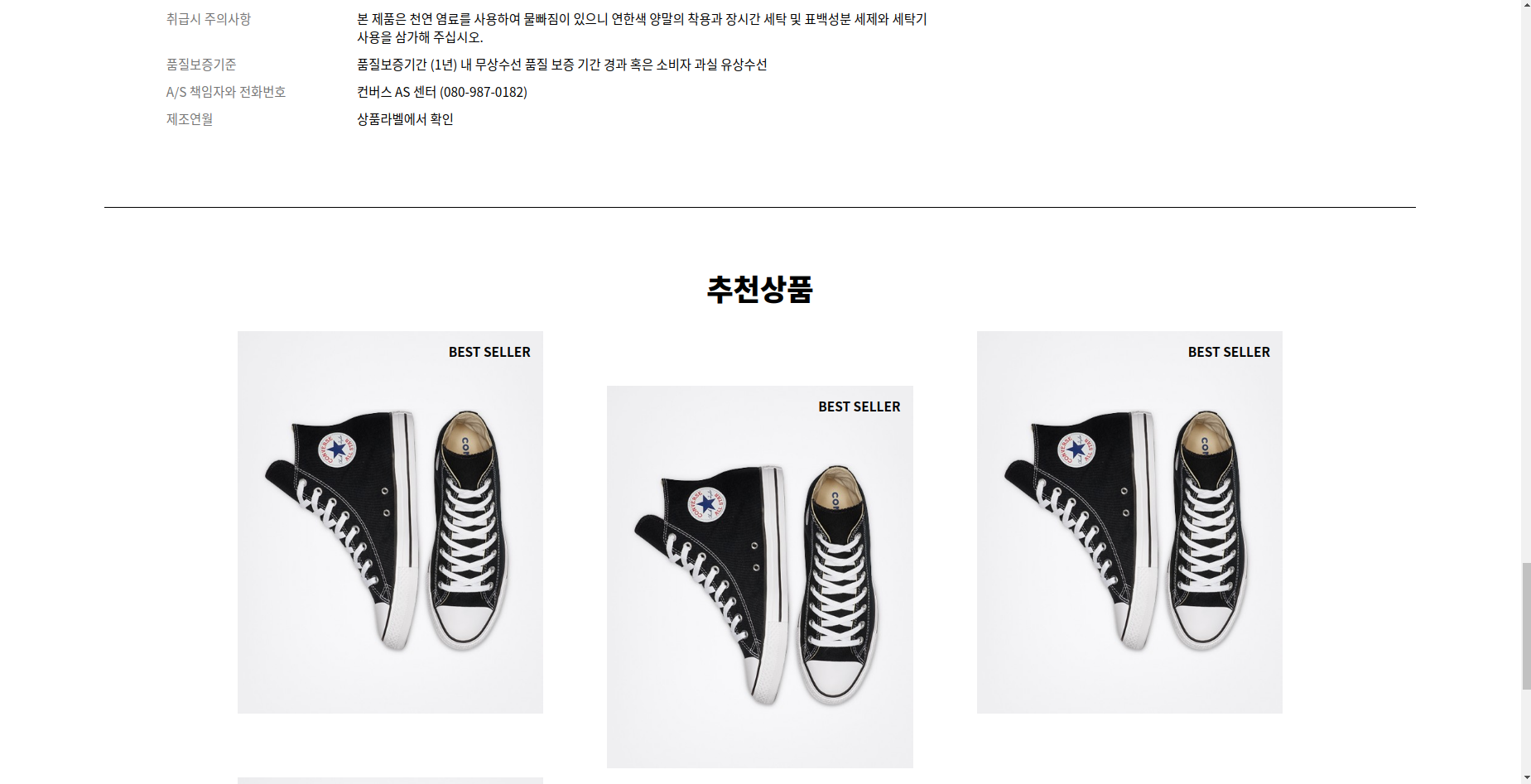Click the vertical scrollbar thumb
Image resolution: width=1531 pixels, height=784 pixels.
[x=1526, y=626]
